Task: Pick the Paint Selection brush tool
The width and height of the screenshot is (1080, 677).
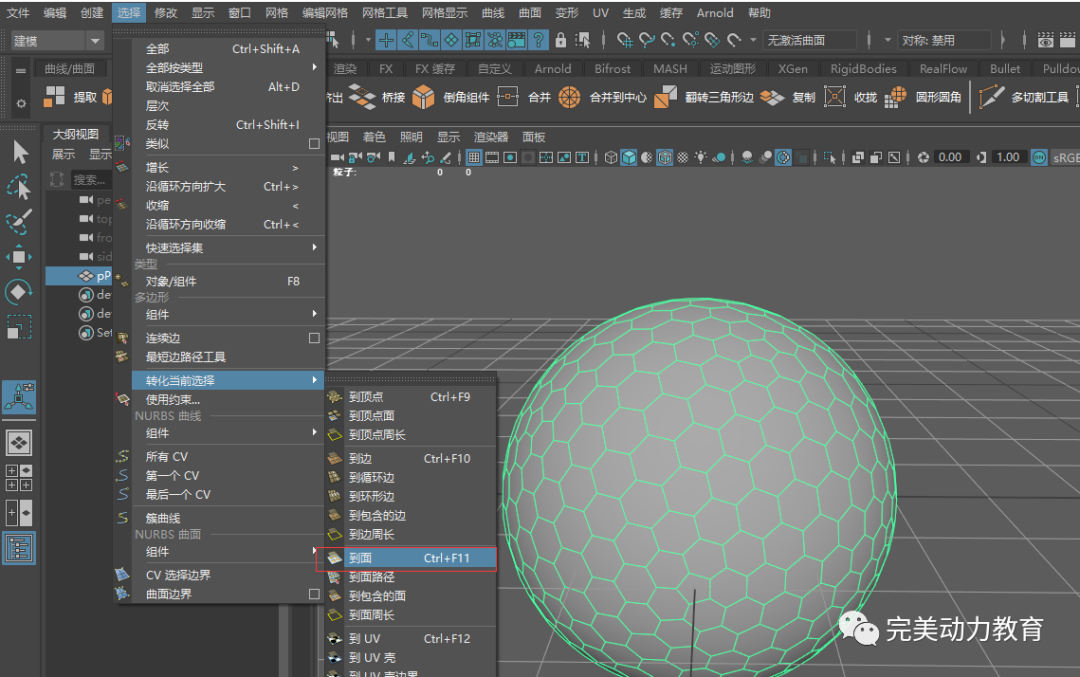Action: (19, 222)
